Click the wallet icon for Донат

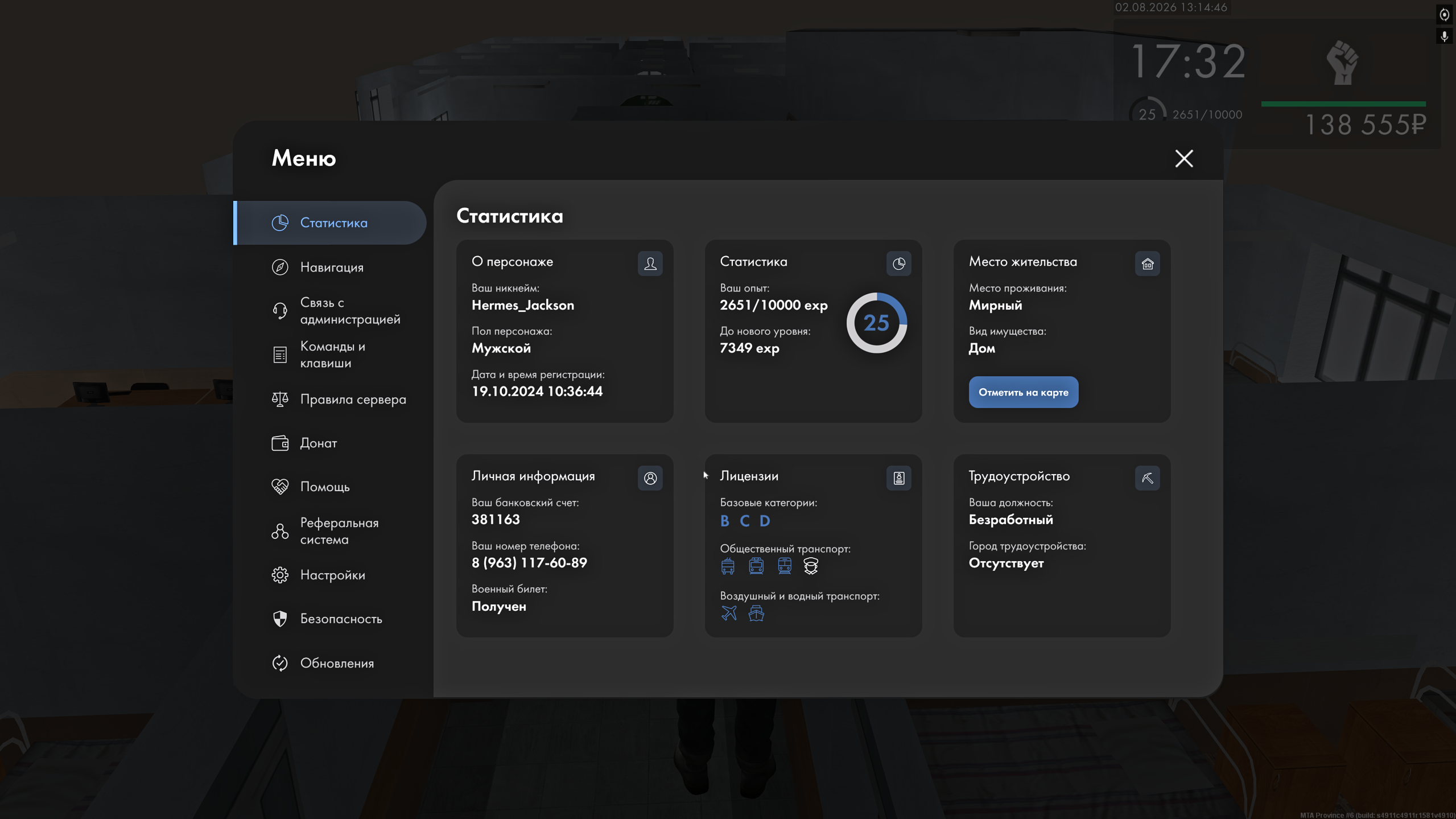coord(280,443)
